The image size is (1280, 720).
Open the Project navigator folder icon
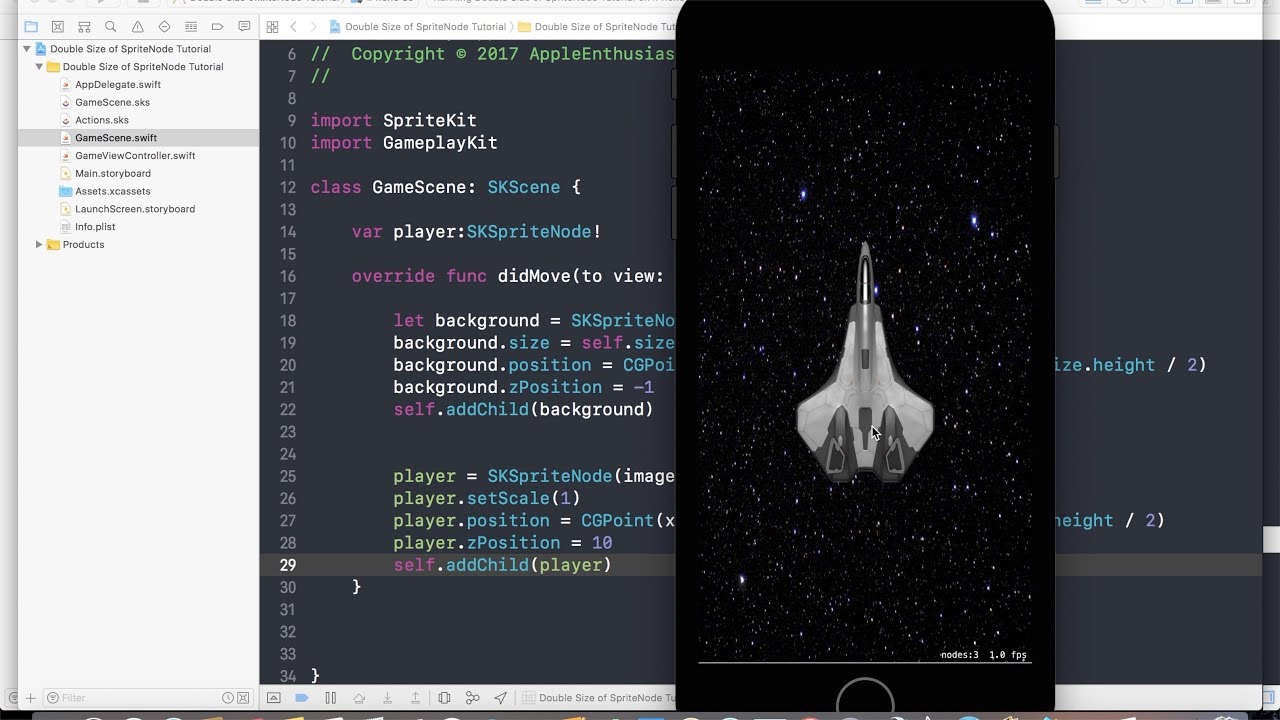[x=31, y=27]
